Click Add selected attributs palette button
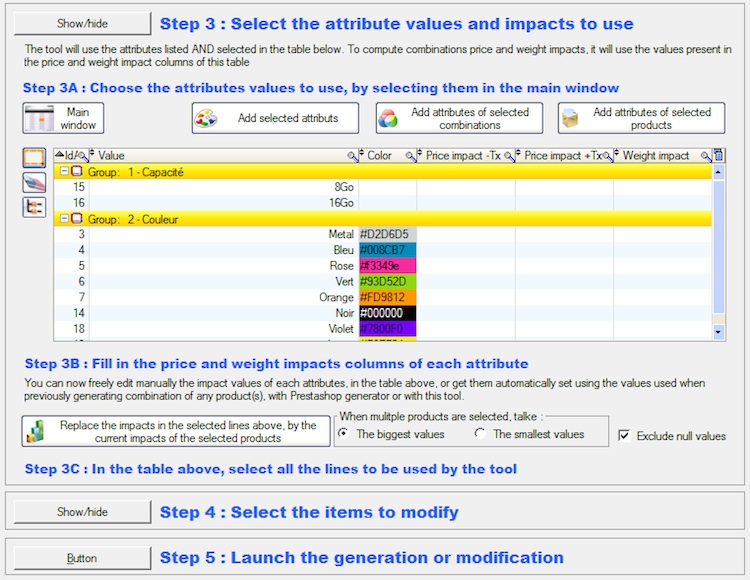The height and width of the screenshot is (580, 750). (275, 118)
